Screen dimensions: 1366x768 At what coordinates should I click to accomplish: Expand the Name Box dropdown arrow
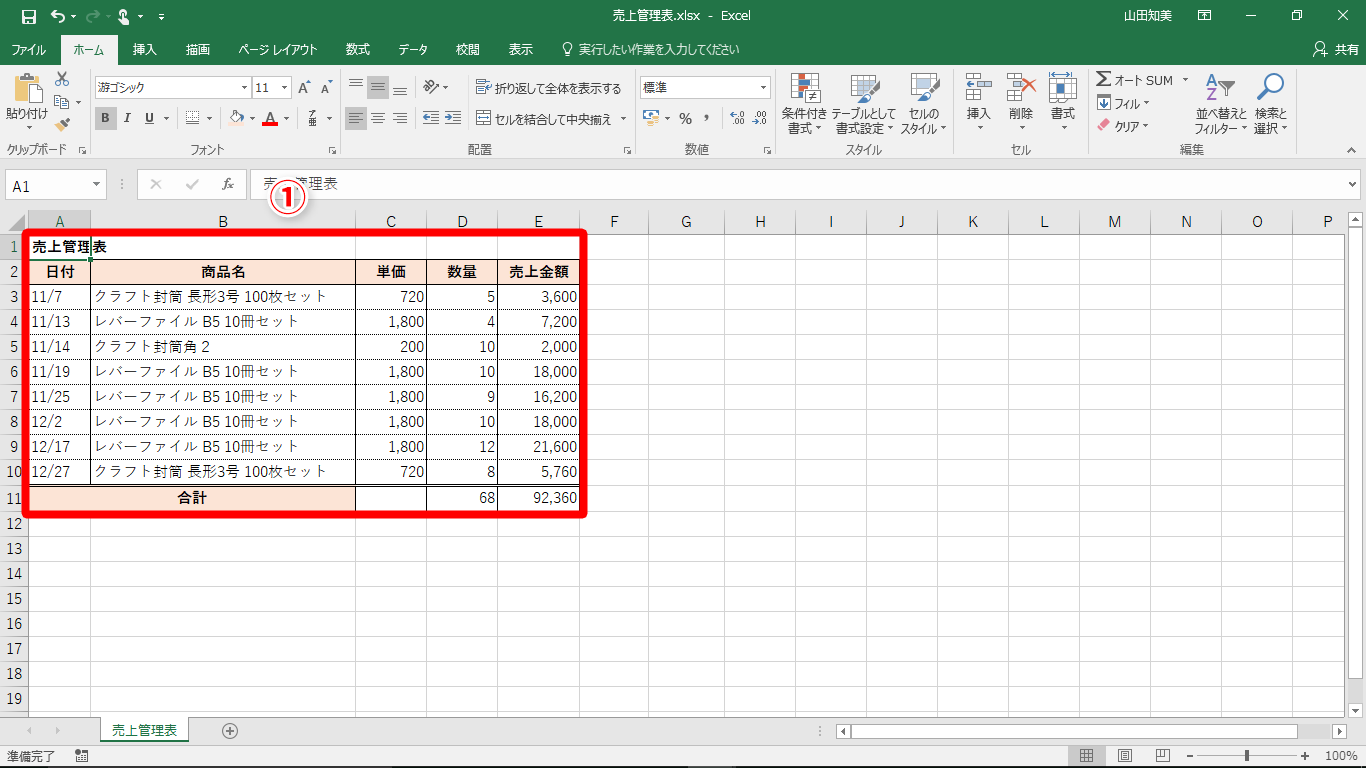(97, 185)
